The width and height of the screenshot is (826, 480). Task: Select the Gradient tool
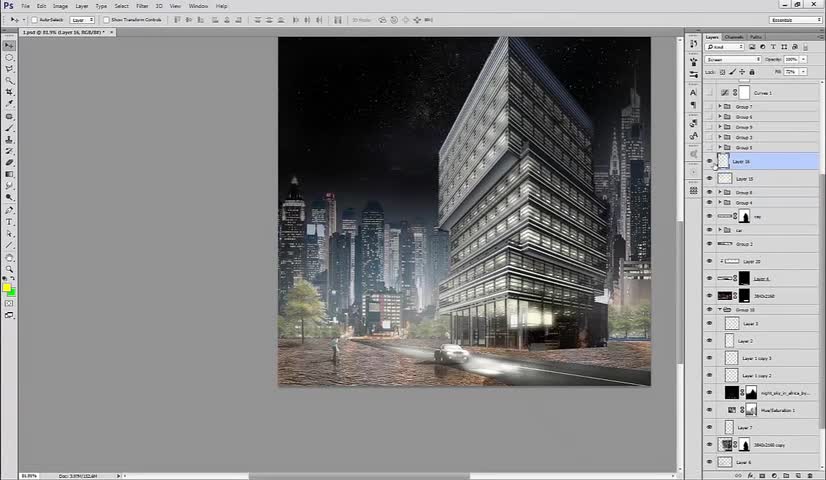point(9,174)
